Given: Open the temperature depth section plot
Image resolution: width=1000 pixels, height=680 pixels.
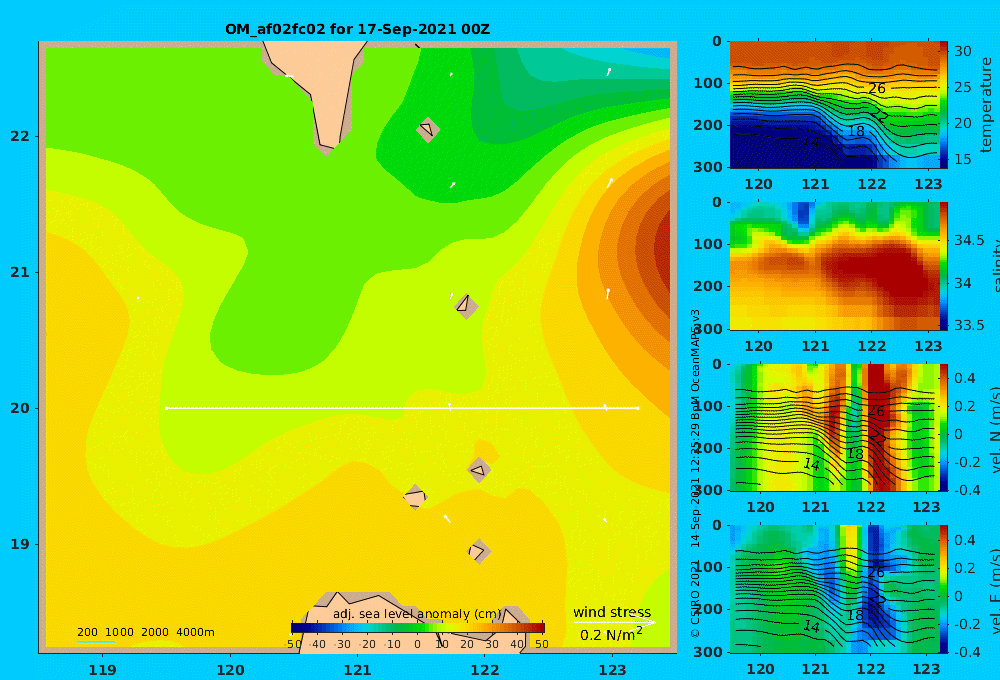Looking at the screenshot, I should [x=834, y=105].
